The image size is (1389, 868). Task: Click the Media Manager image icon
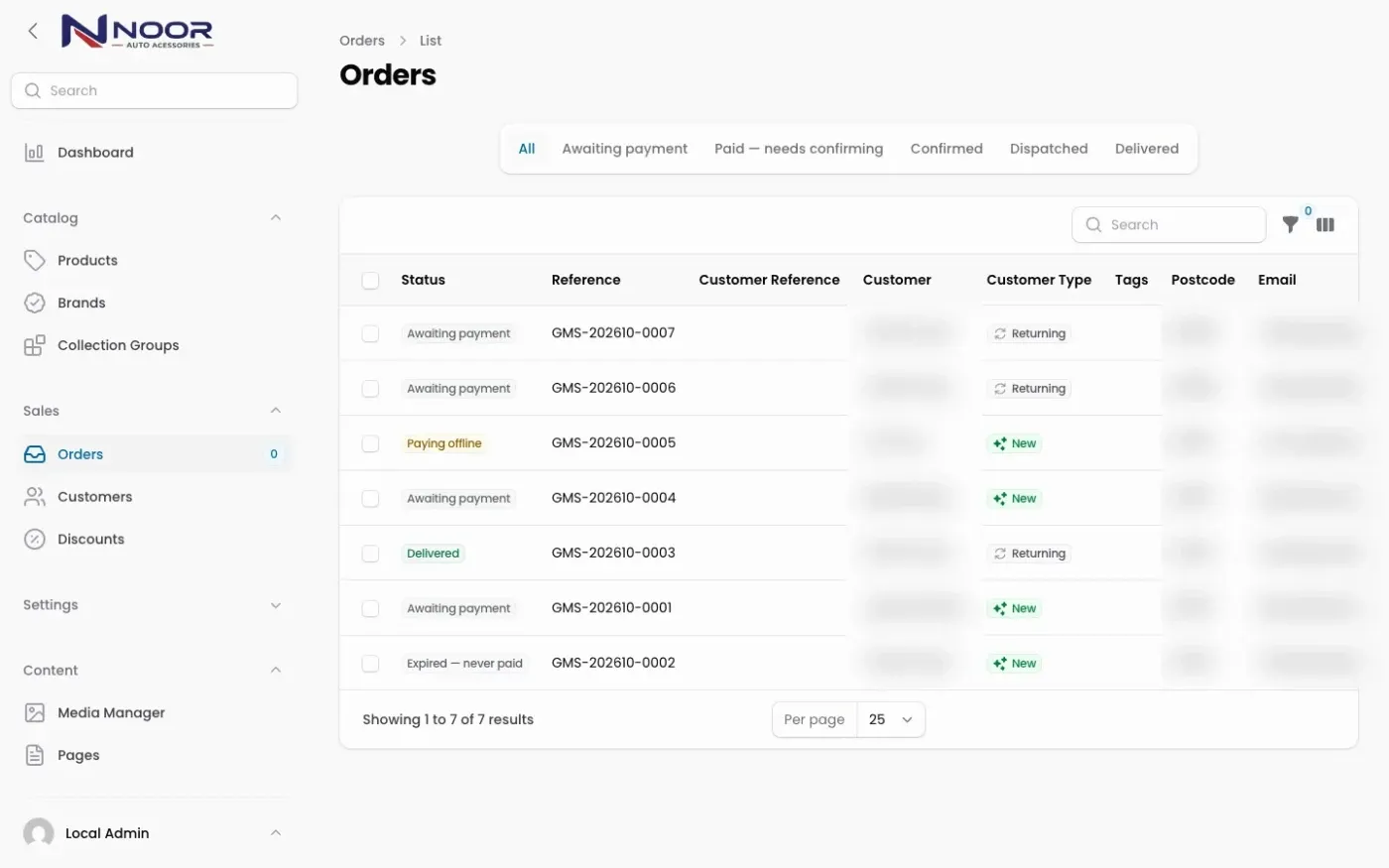click(x=35, y=713)
